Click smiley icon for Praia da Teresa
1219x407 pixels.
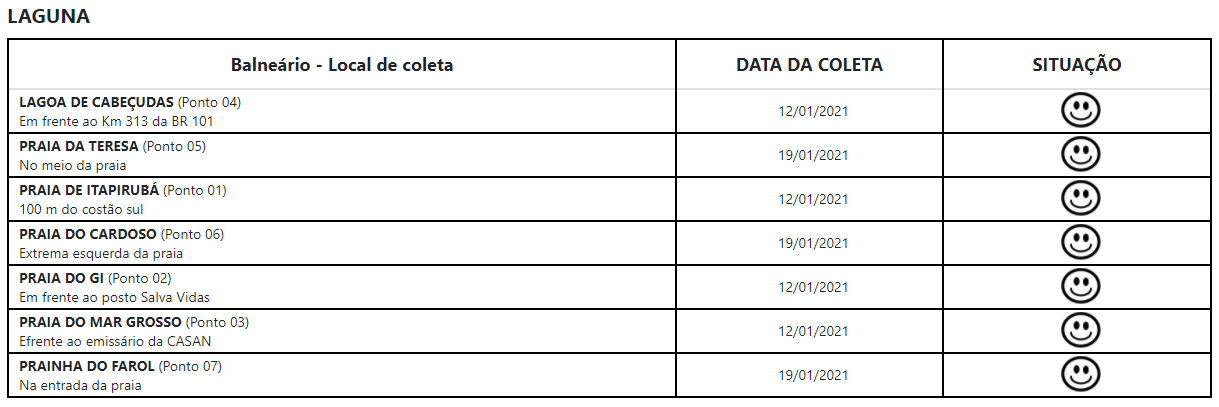click(1079, 154)
